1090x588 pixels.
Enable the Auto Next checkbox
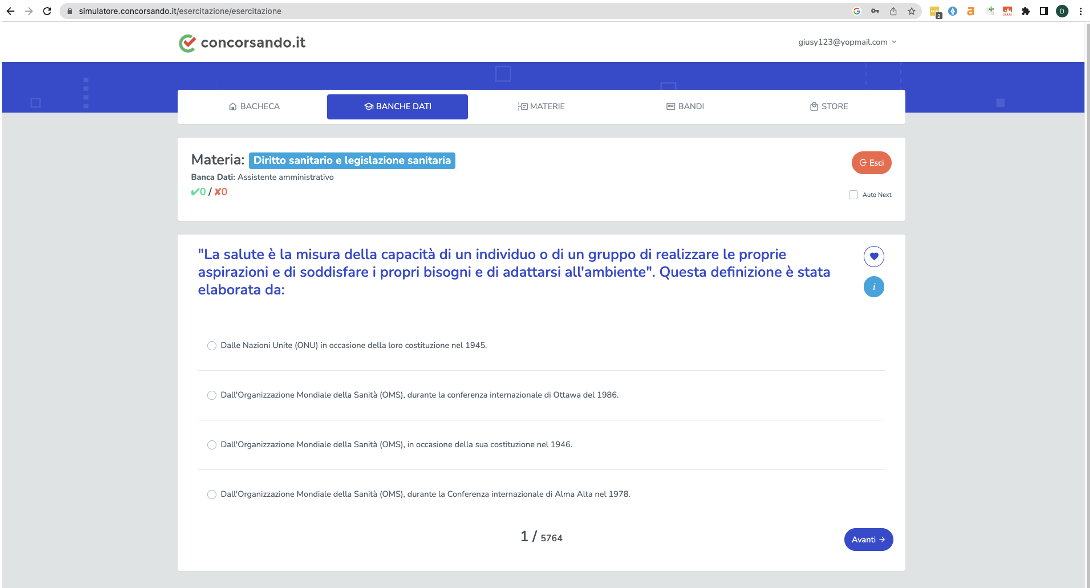[853, 195]
